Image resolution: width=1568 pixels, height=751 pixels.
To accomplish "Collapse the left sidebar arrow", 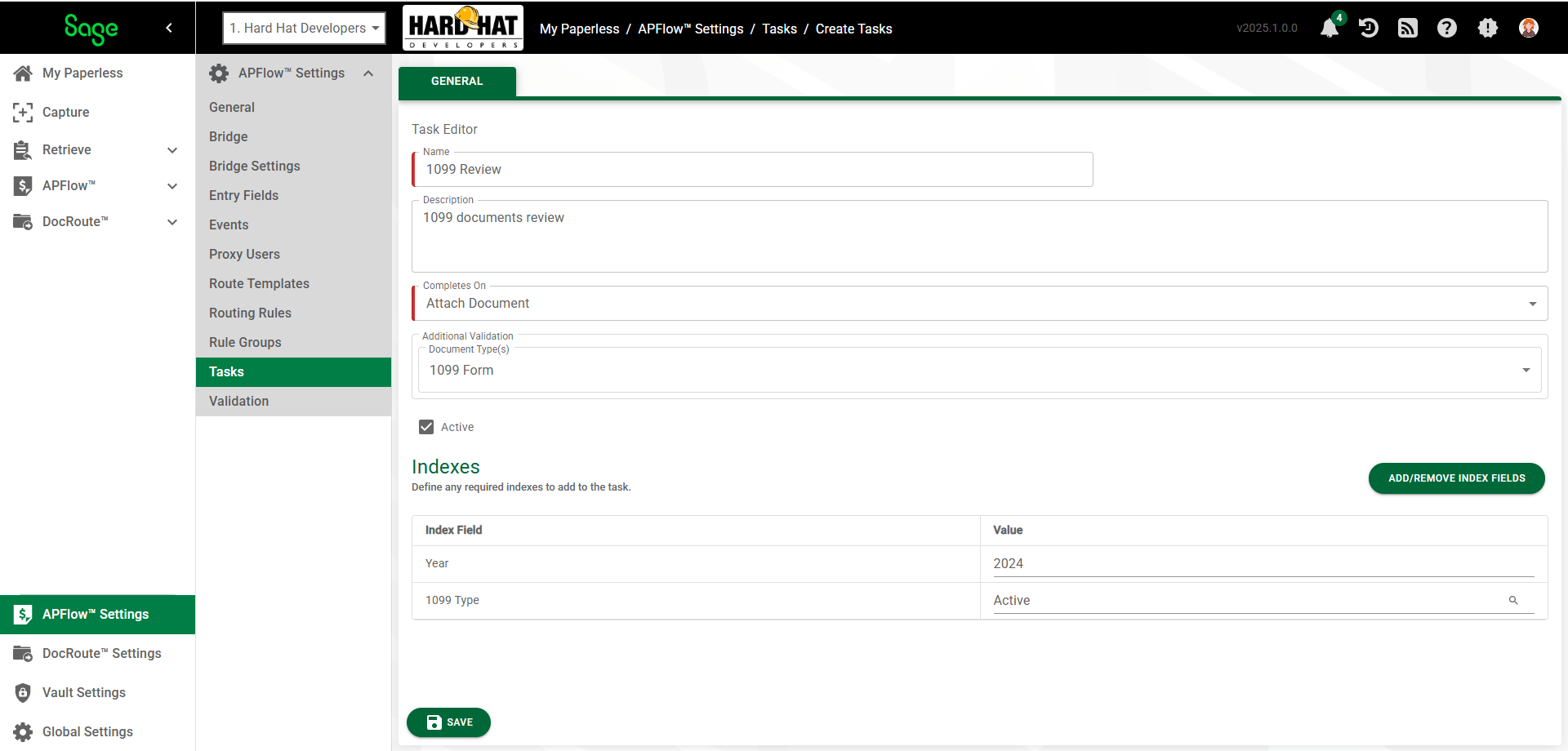I will (169, 28).
